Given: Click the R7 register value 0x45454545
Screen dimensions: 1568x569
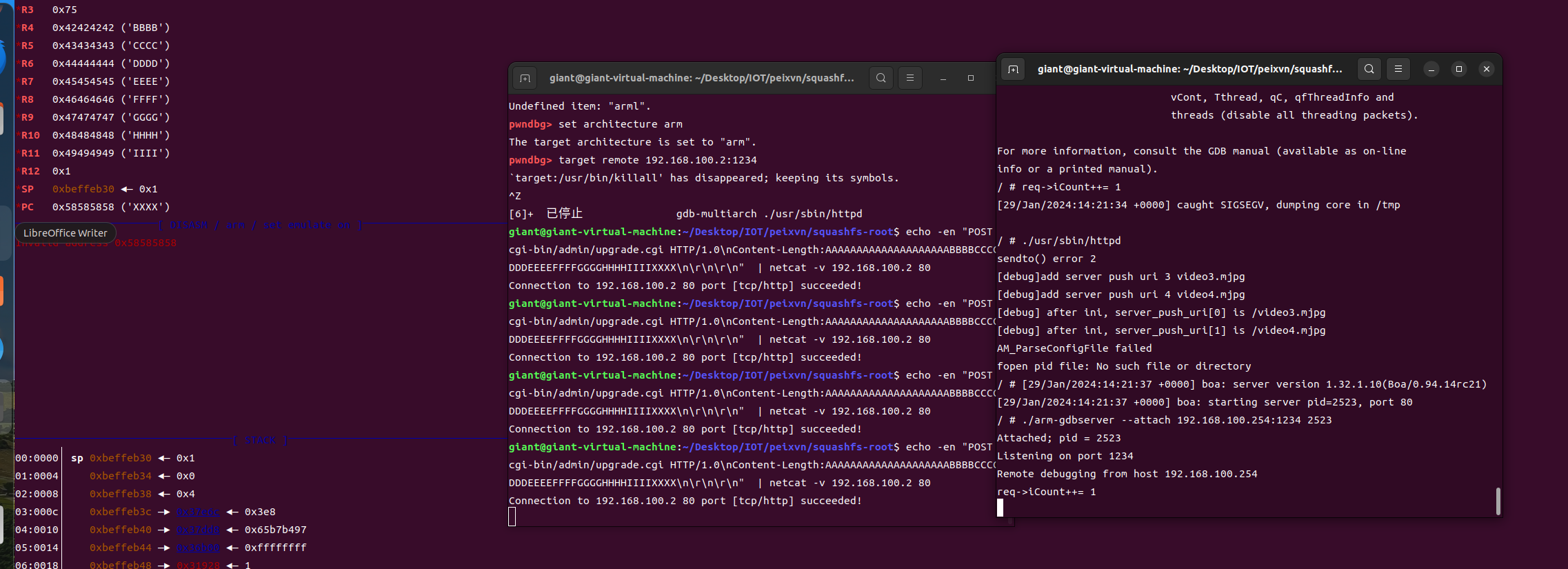Looking at the screenshot, I should click(83, 81).
